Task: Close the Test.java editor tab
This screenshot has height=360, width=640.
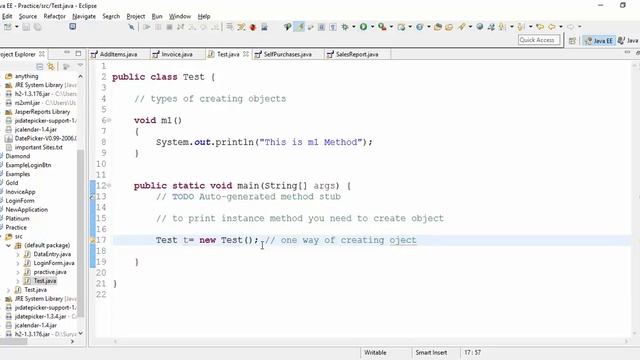Action: [246, 54]
